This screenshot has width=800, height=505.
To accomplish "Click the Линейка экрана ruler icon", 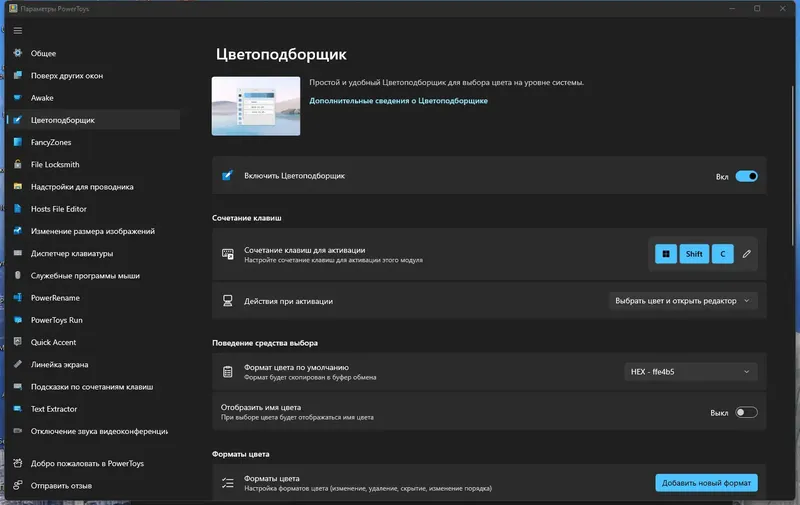I will point(18,364).
